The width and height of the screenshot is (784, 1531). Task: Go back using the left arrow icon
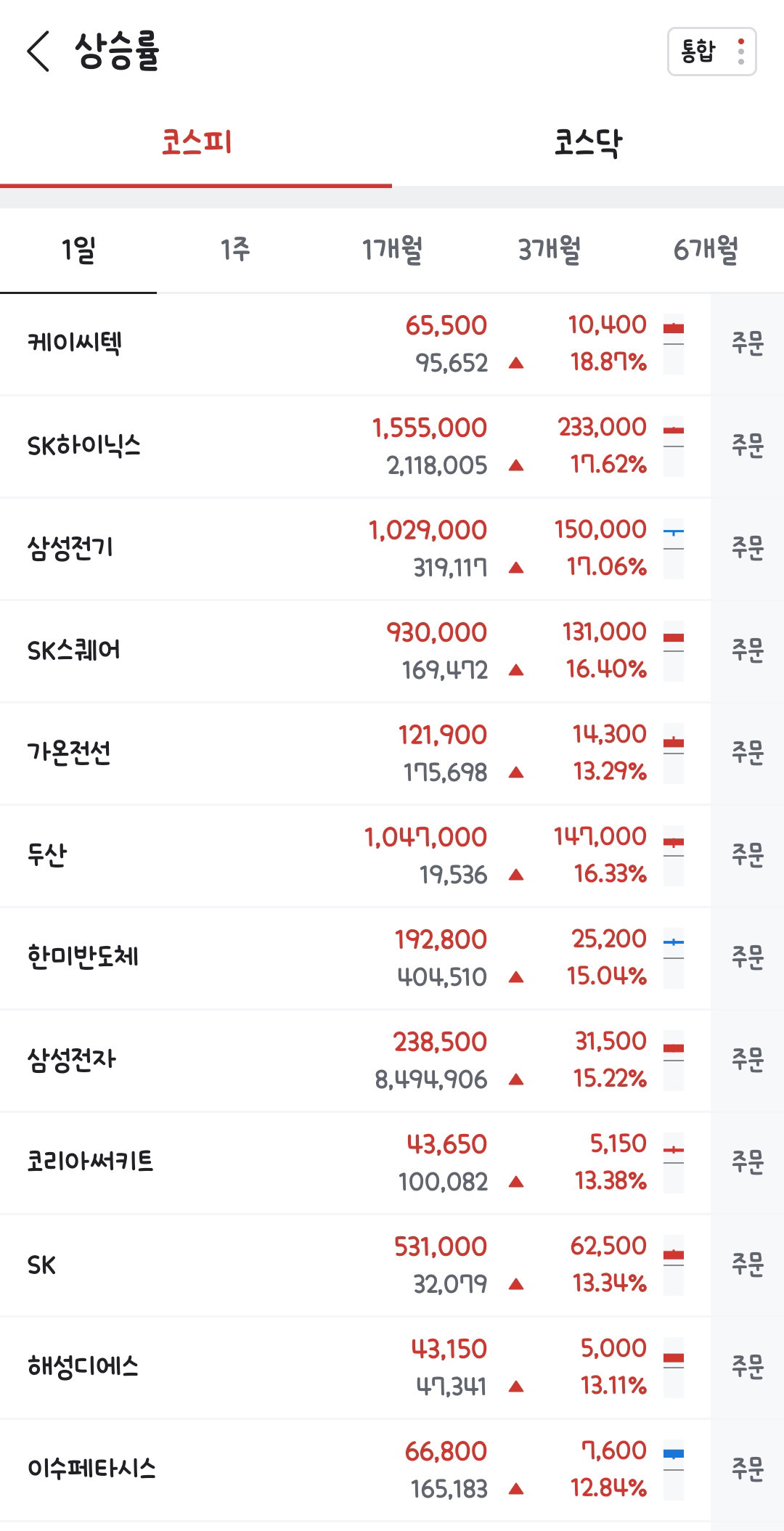tap(38, 51)
